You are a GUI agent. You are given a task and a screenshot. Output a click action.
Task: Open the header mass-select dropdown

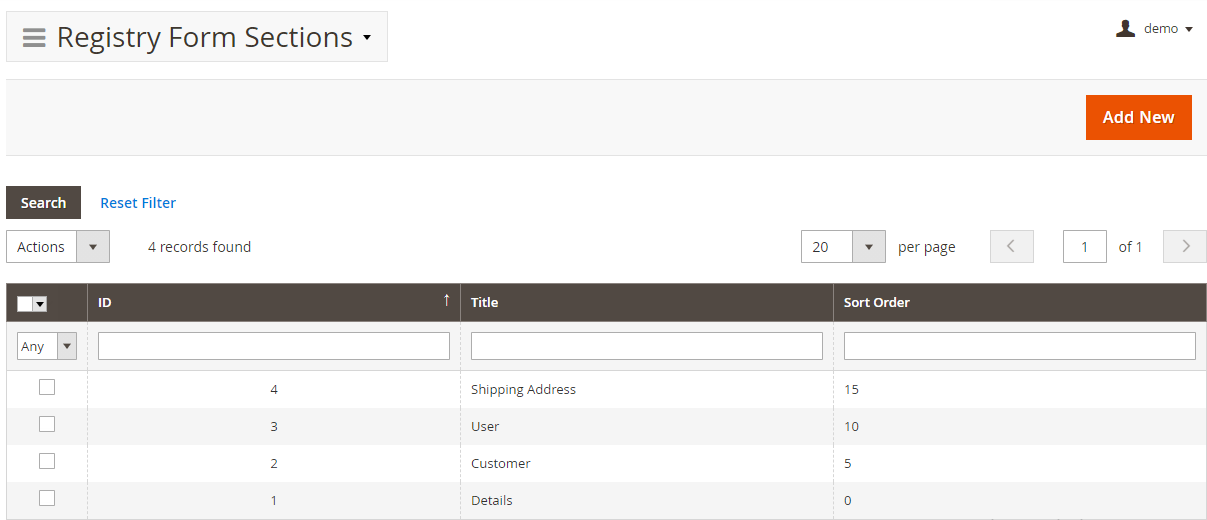40,304
